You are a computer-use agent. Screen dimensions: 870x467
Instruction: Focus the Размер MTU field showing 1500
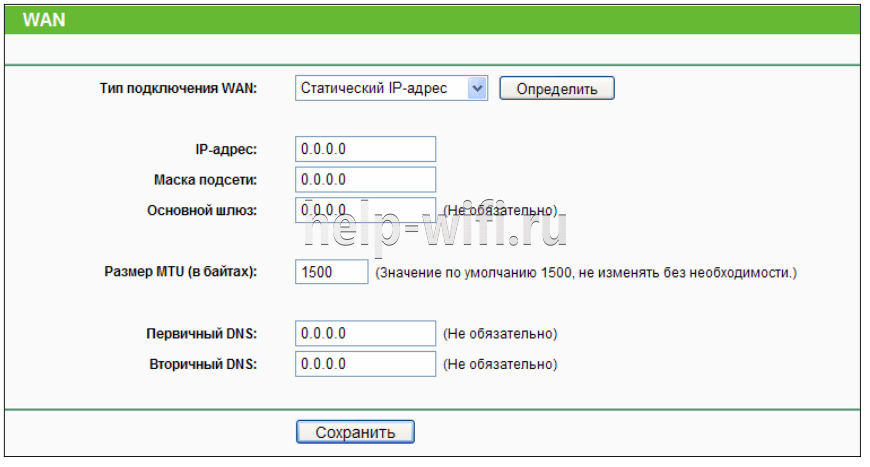pos(332,272)
